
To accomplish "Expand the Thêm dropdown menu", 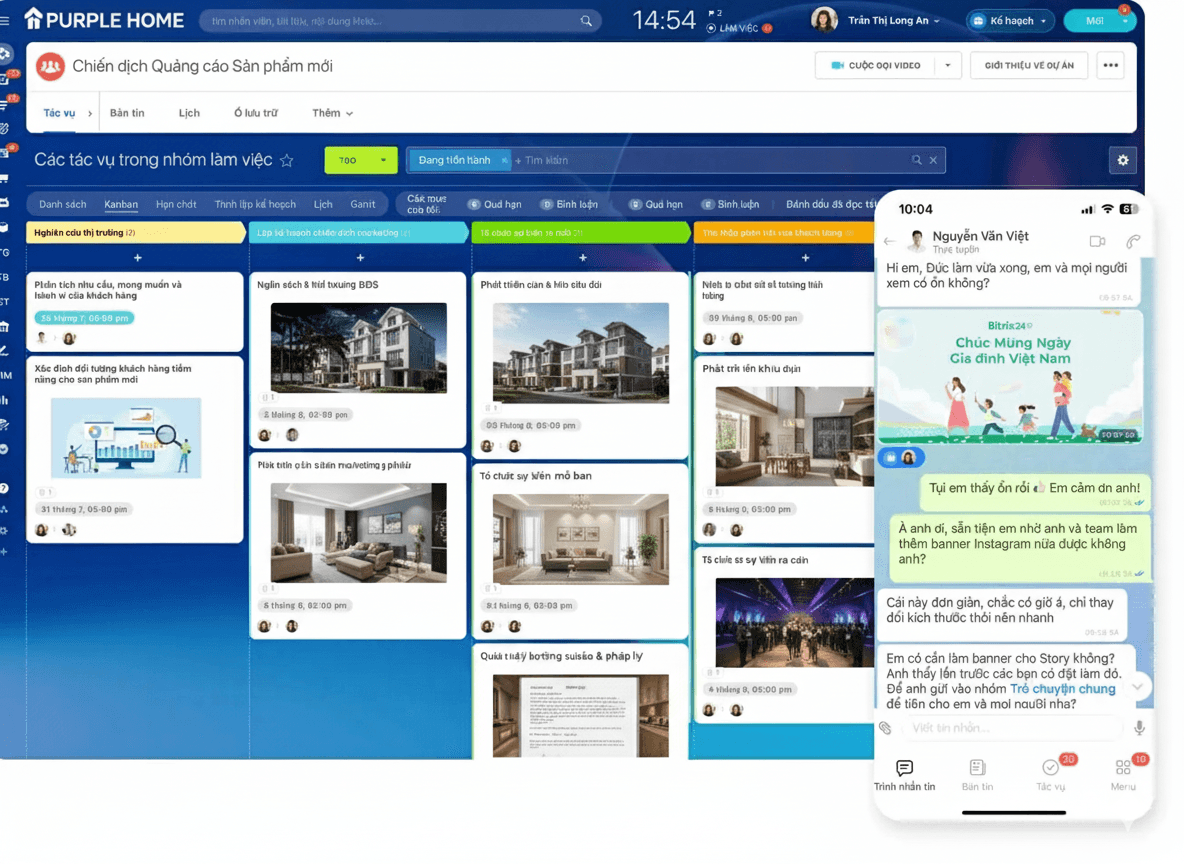I will click(331, 112).
